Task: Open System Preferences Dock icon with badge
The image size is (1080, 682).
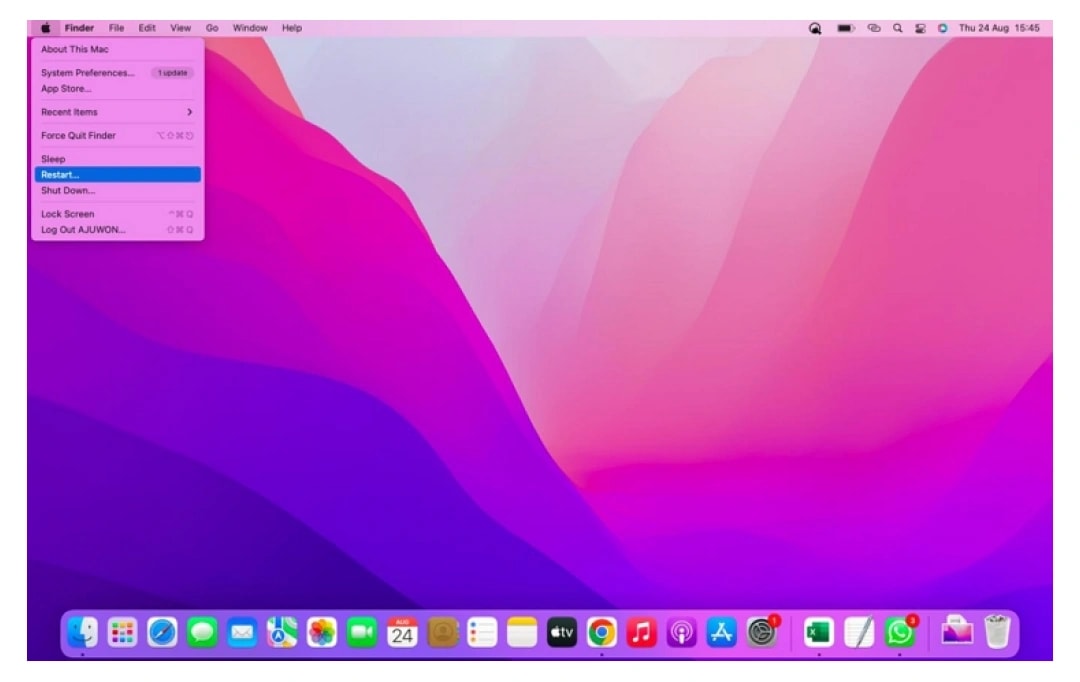Action: coord(762,632)
